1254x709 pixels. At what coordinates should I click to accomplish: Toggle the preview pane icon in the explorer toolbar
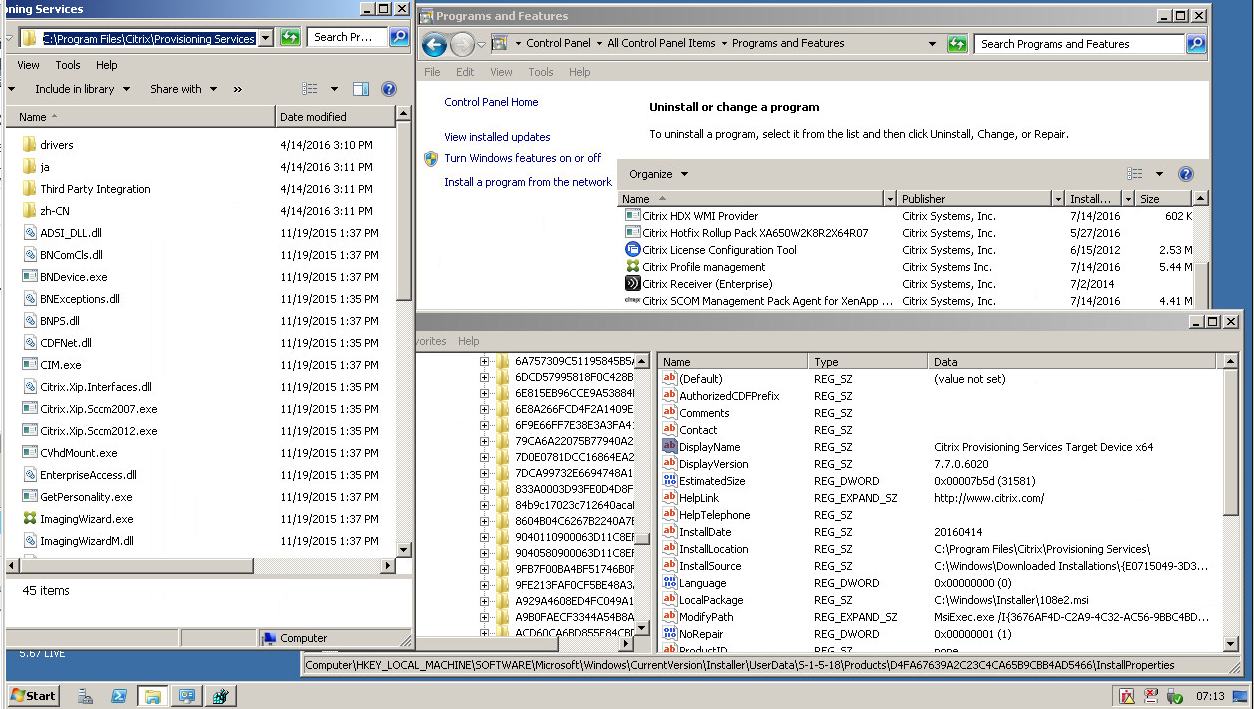361,89
